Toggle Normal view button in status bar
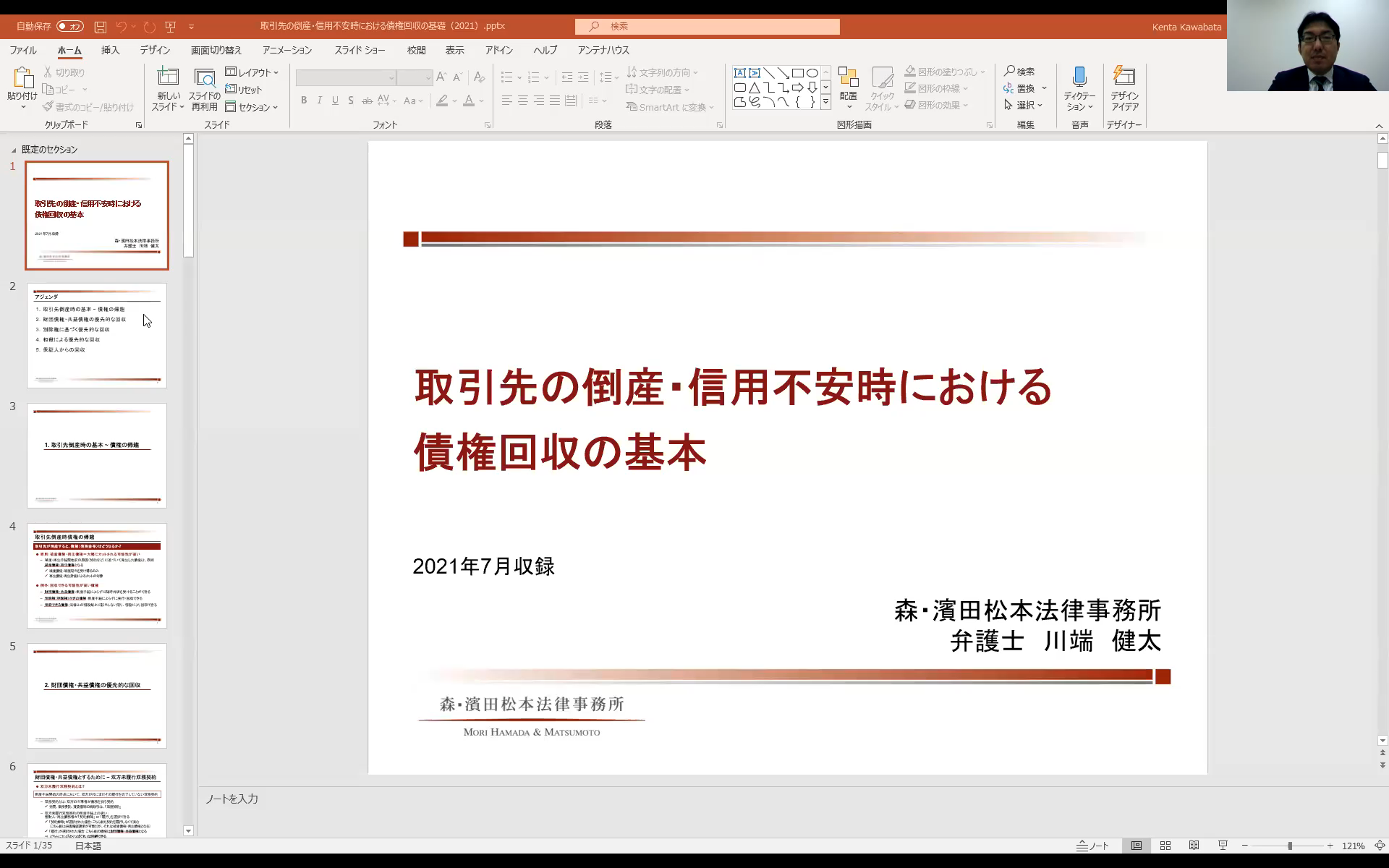The width and height of the screenshot is (1389, 868). [x=1137, y=846]
